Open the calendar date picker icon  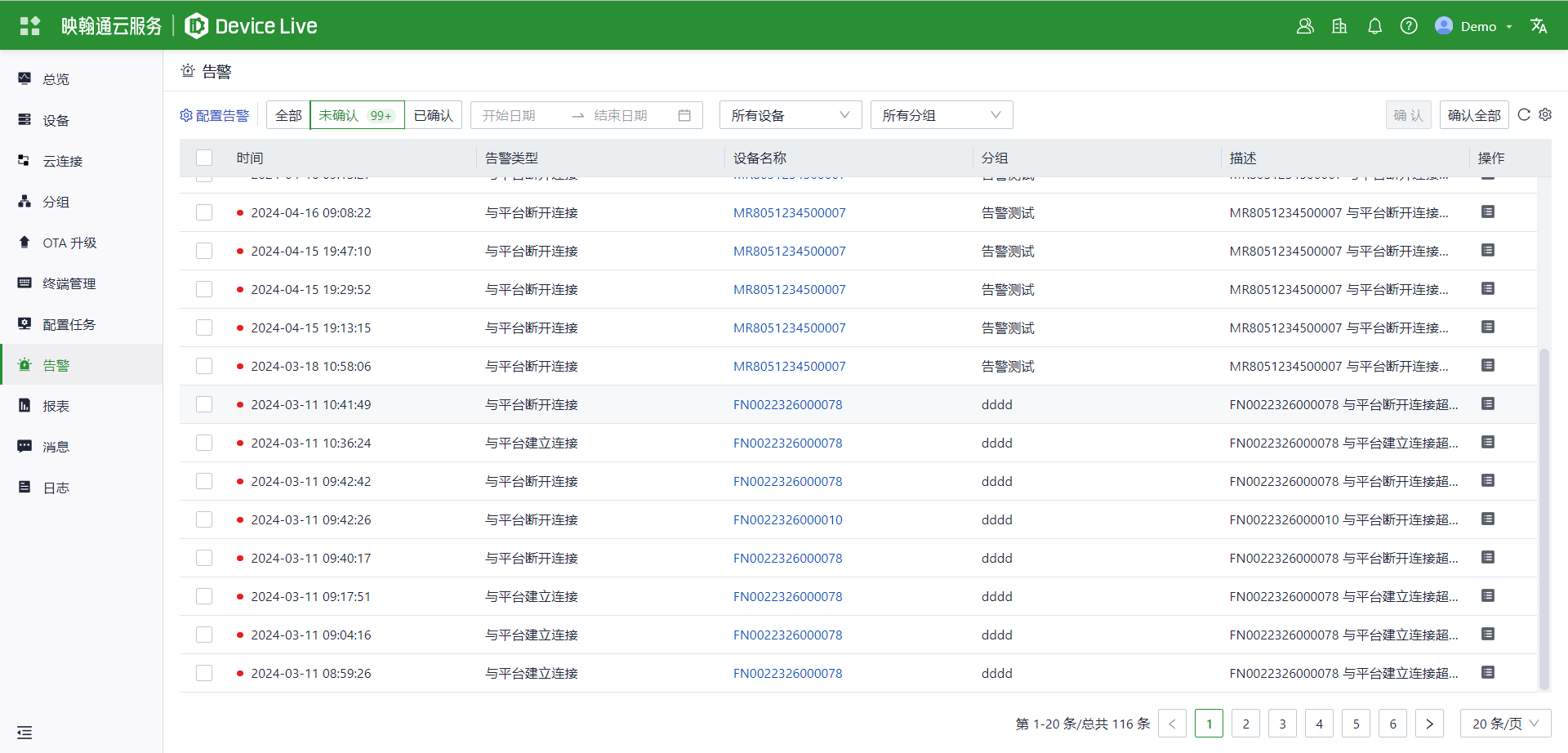coord(684,115)
